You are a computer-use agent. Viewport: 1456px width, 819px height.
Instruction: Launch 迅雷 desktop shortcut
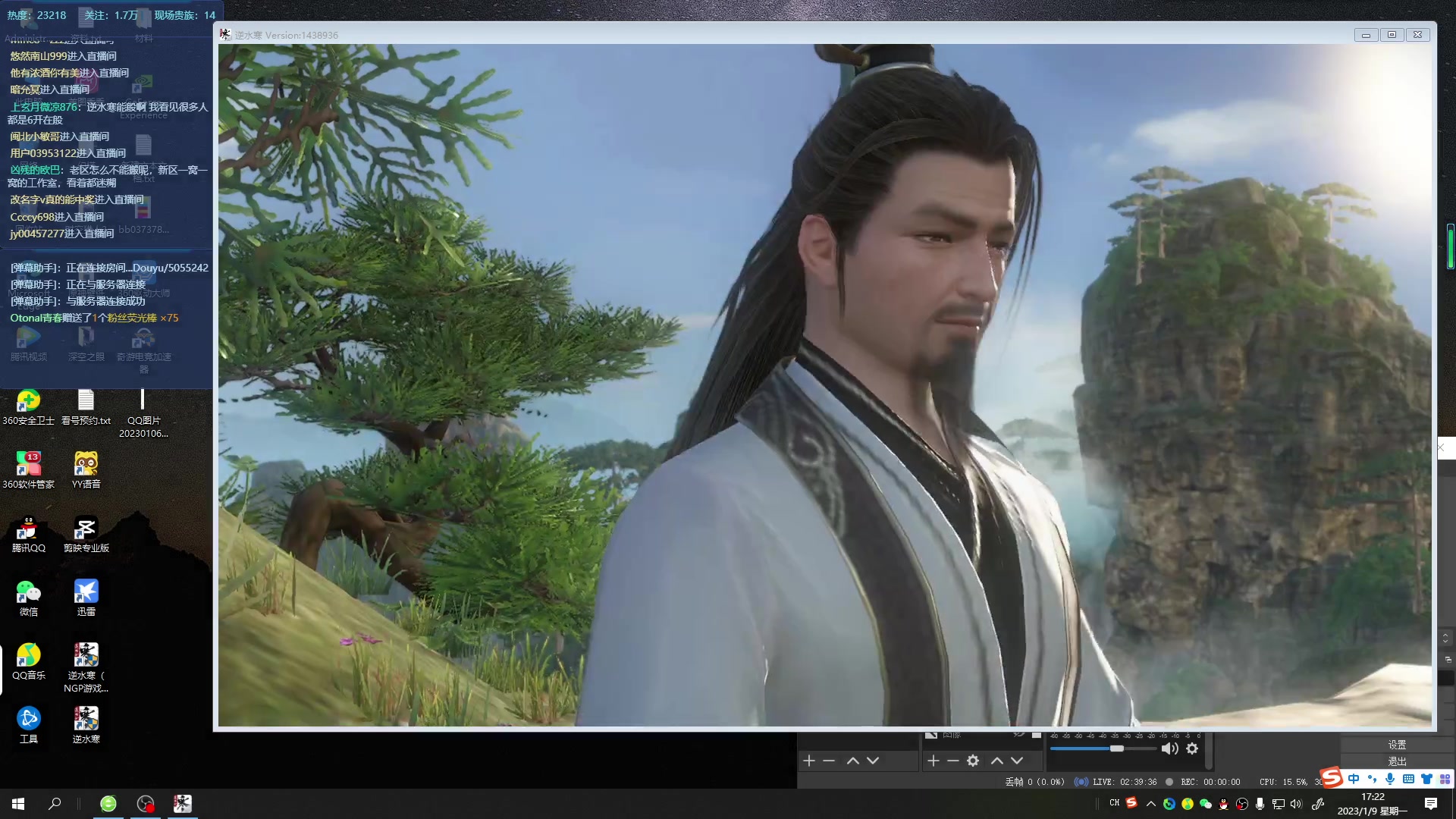pyautogui.click(x=86, y=598)
